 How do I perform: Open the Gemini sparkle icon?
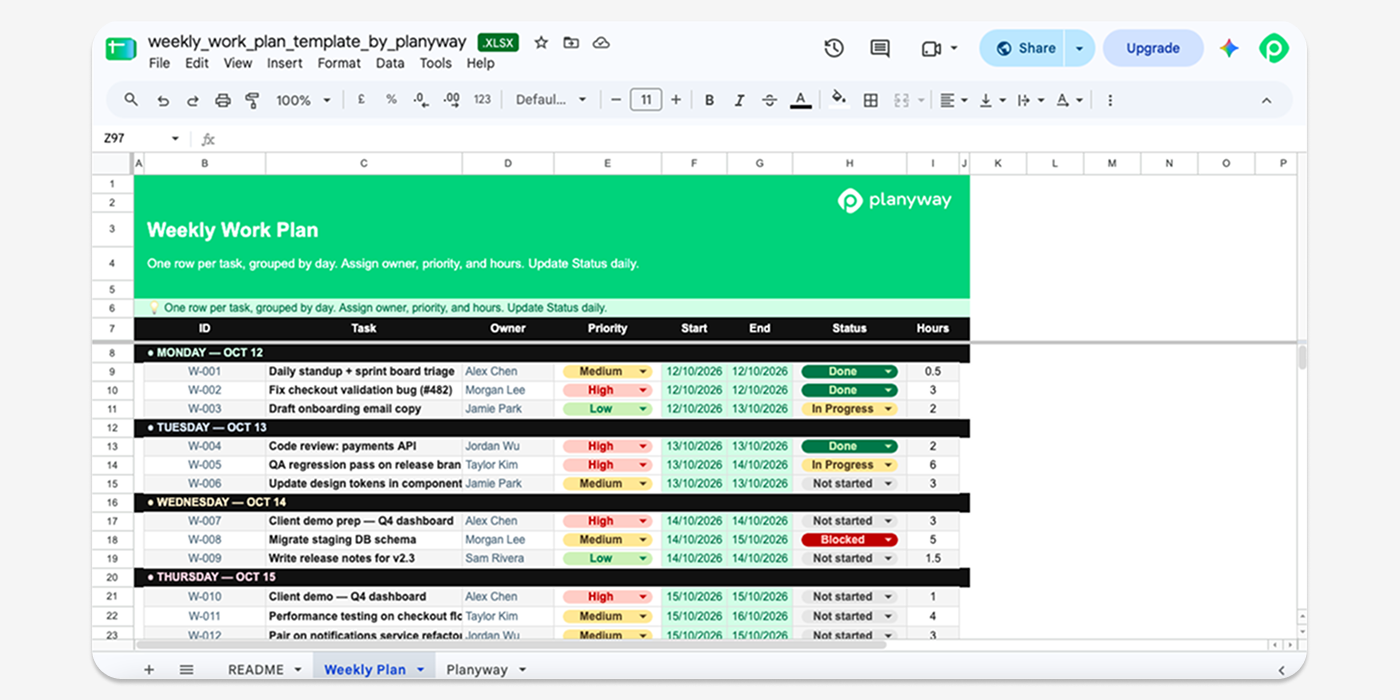coord(1229,48)
